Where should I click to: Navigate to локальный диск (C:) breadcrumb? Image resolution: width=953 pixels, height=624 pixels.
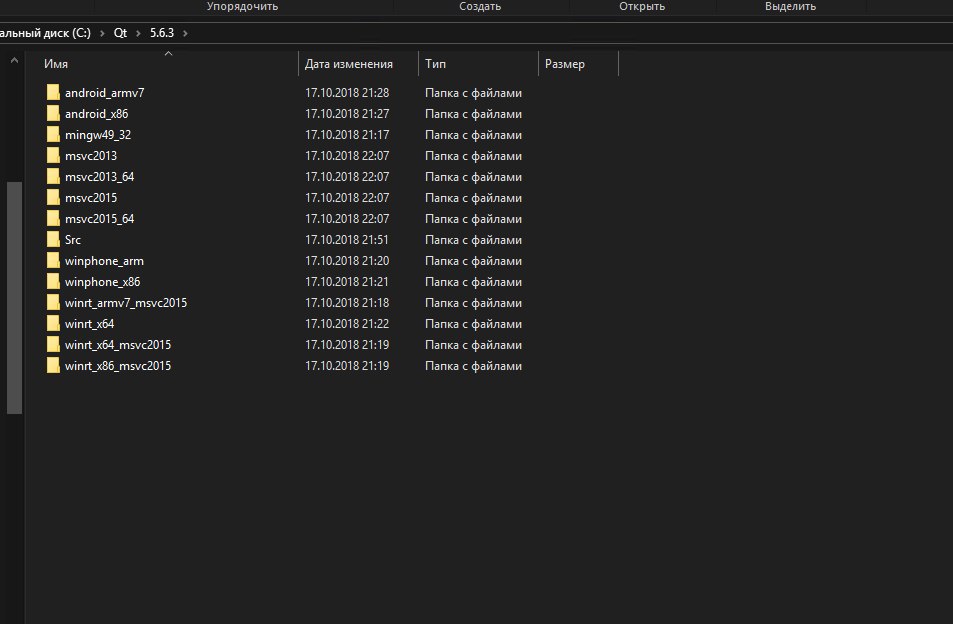coord(46,33)
